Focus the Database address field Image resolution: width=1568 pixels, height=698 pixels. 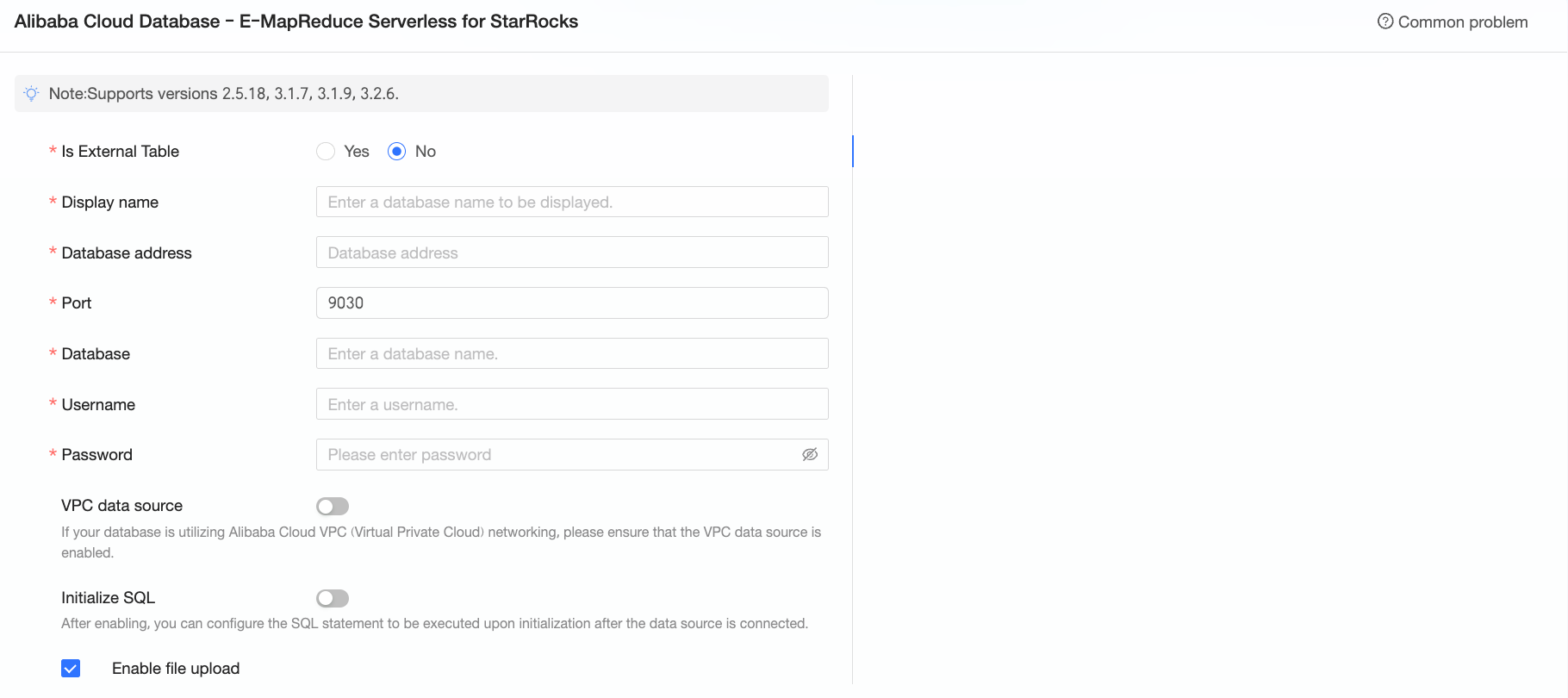(x=572, y=252)
